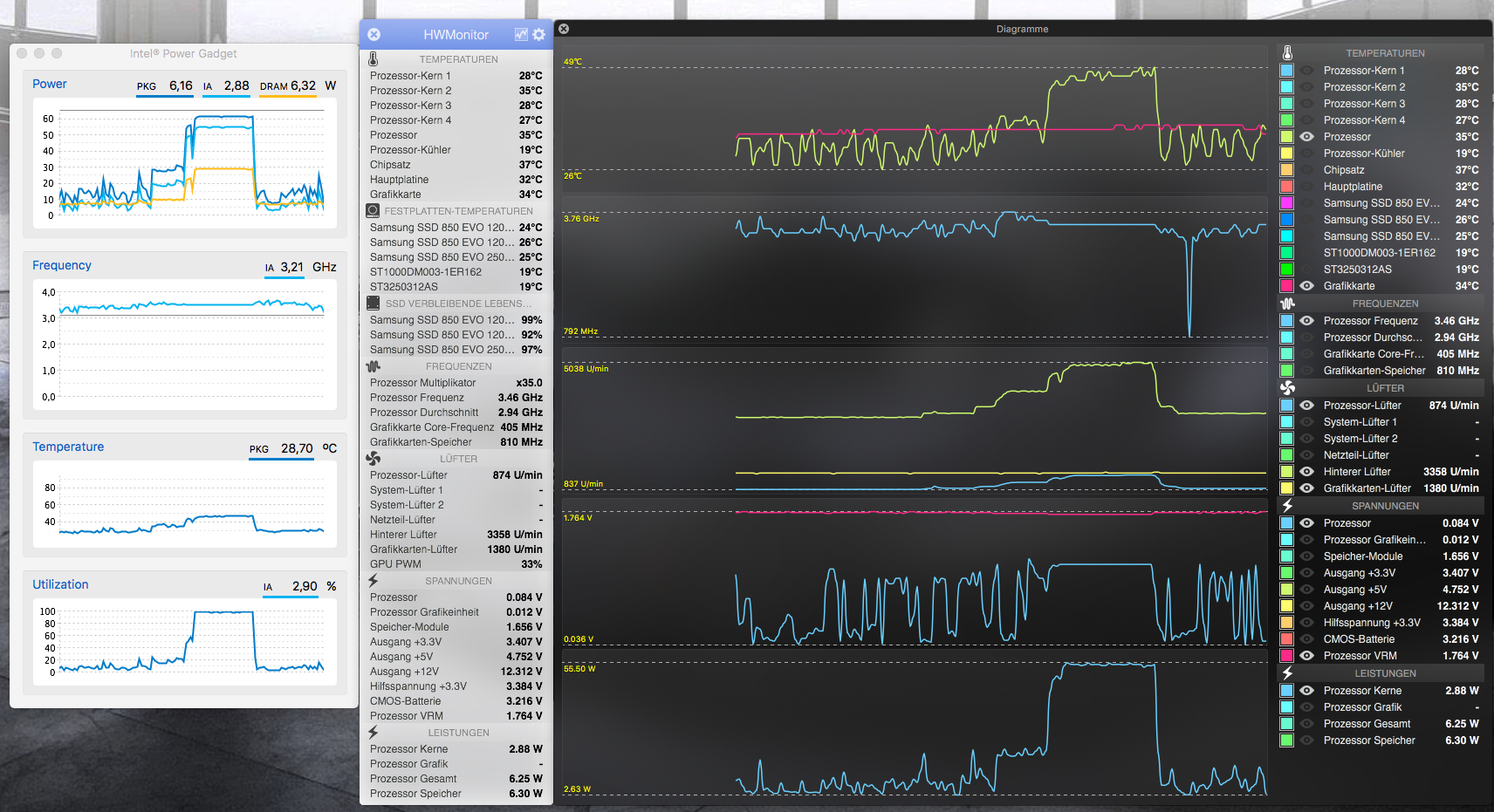Collapse the TEMPERATUREN group header in Diagramme sidebar
The width and height of the screenshot is (1494, 812).
[x=1384, y=53]
